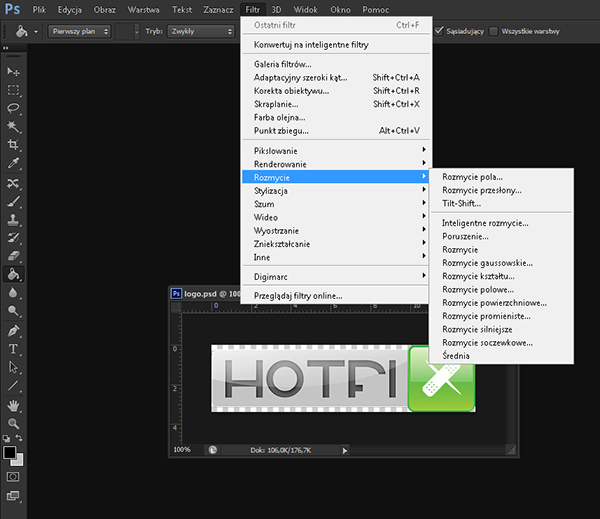Choose Rozmycie promieniste option

pos(501,316)
